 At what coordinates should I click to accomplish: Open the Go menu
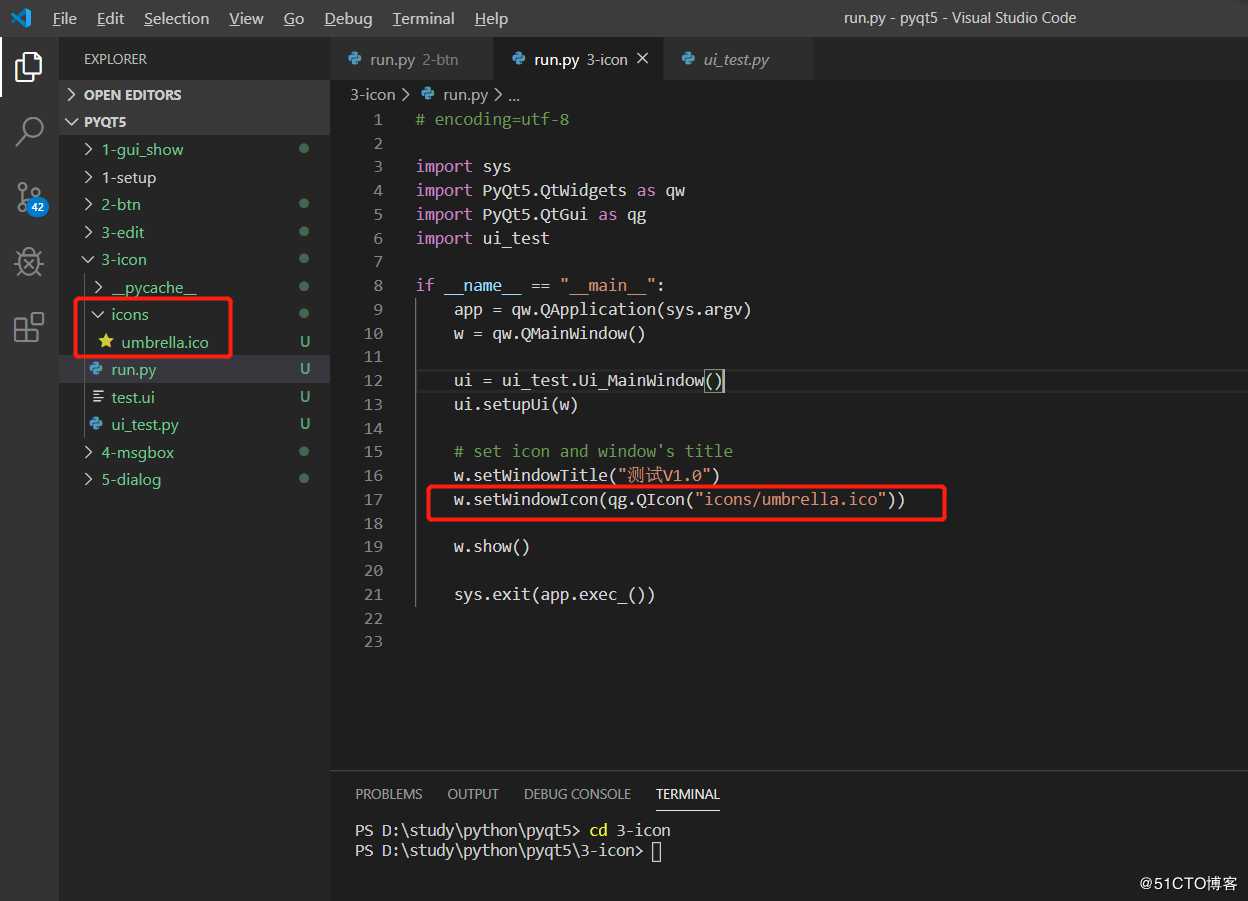(x=294, y=18)
